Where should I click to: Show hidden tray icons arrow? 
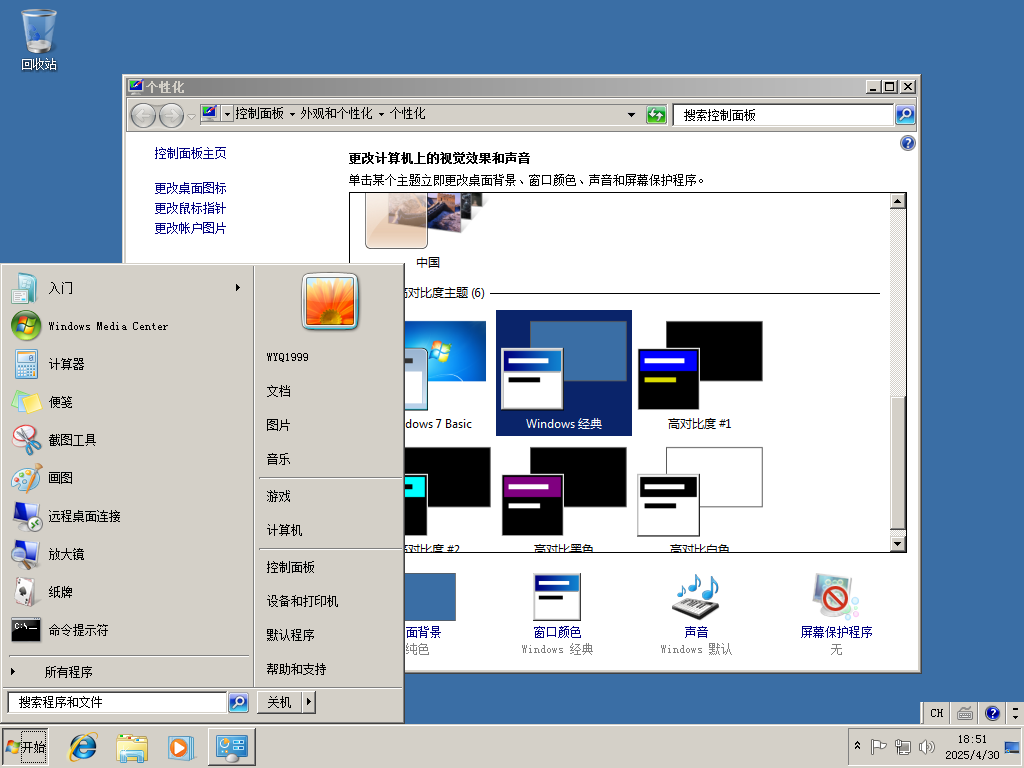coord(857,746)
